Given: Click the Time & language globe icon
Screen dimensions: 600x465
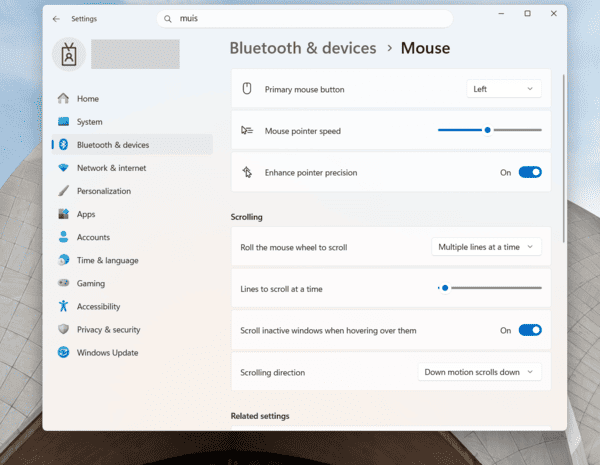Looking at the screenshot, I should pos(64,260).
